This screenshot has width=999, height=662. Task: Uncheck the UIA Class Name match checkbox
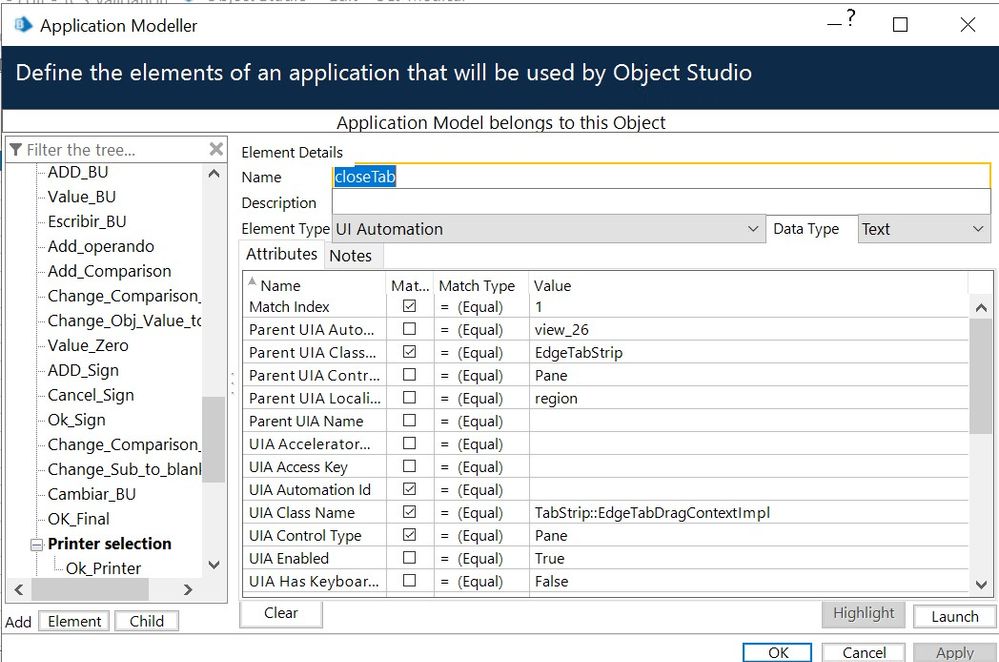coord(409,513)
